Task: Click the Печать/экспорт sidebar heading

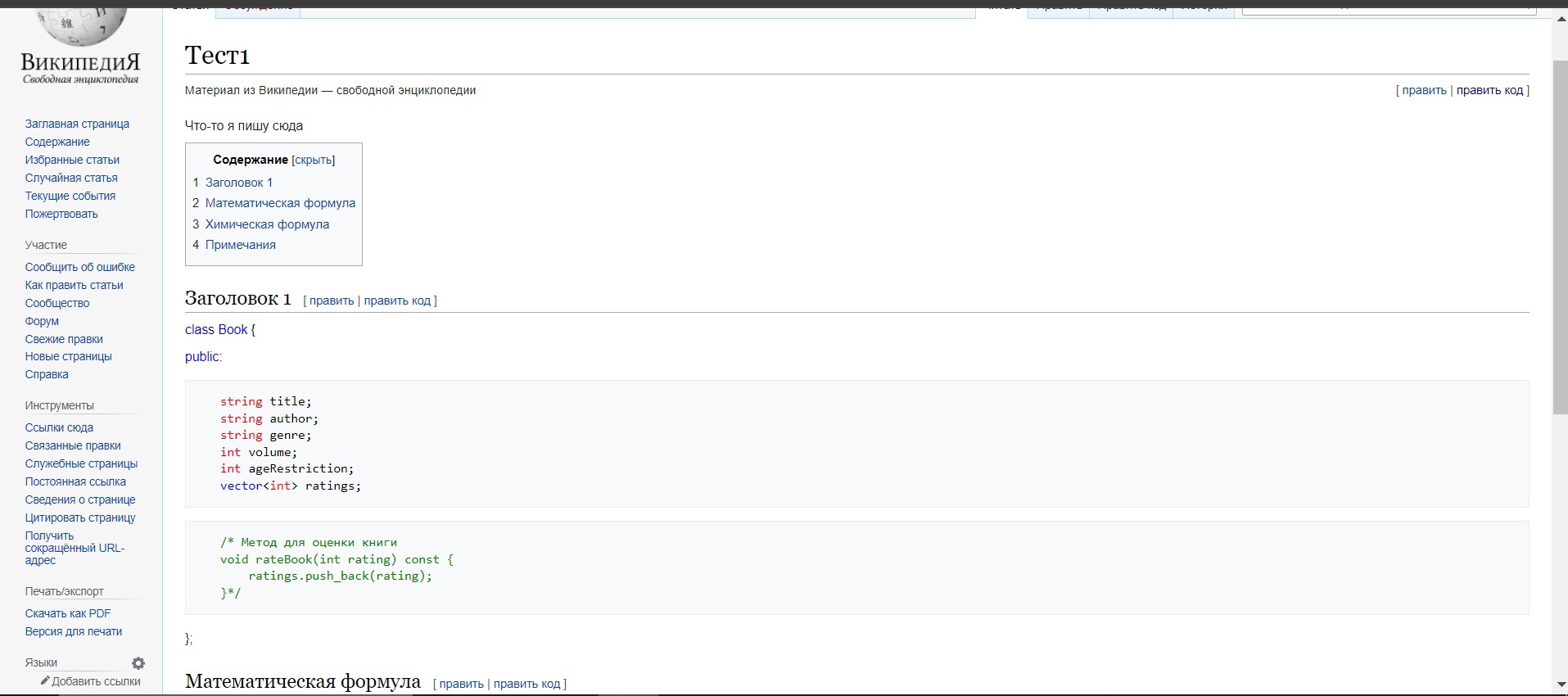Action: pos(65,591)
